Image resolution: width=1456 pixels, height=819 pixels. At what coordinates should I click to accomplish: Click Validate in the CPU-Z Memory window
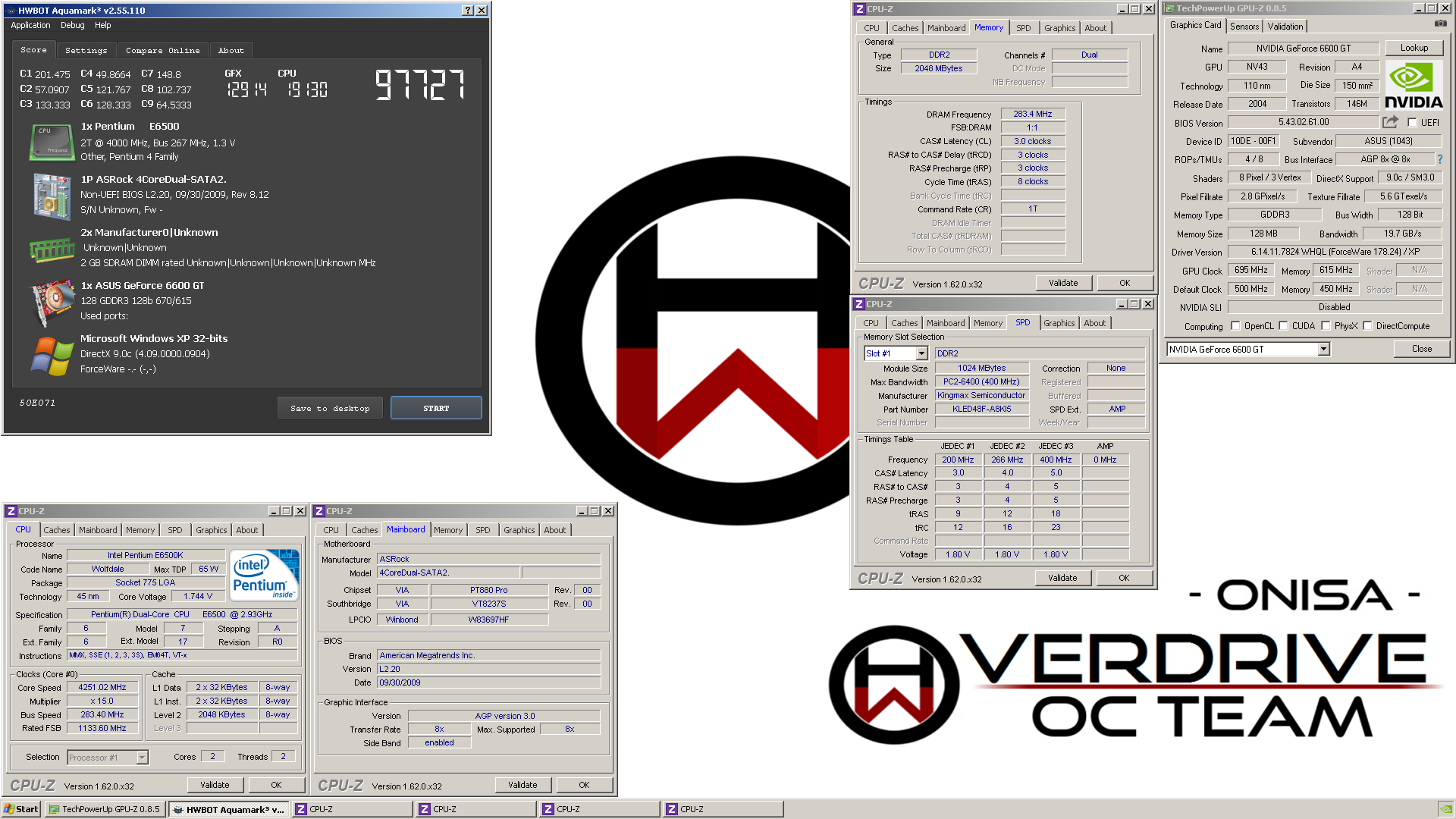(x=1063, y=283)
